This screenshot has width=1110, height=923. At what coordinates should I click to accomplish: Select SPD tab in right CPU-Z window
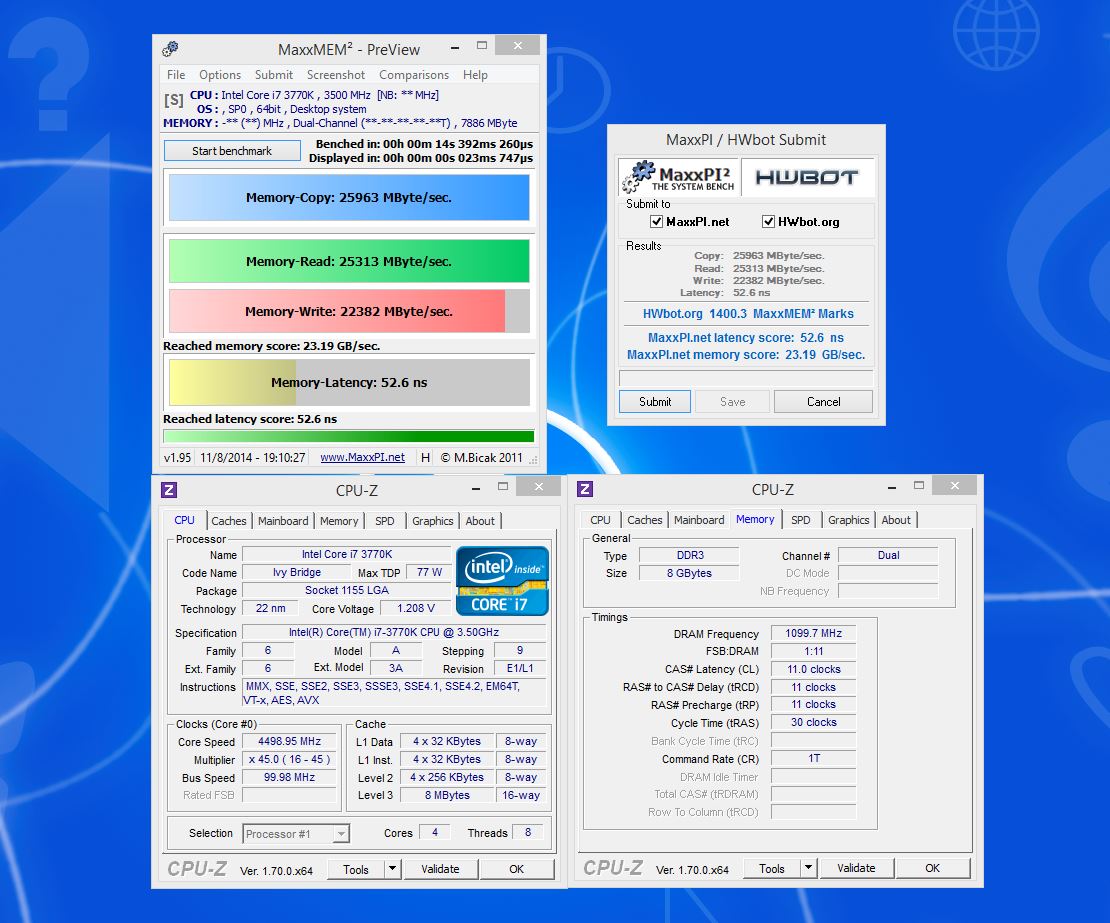pyautogui.click(x=801, y=520)
